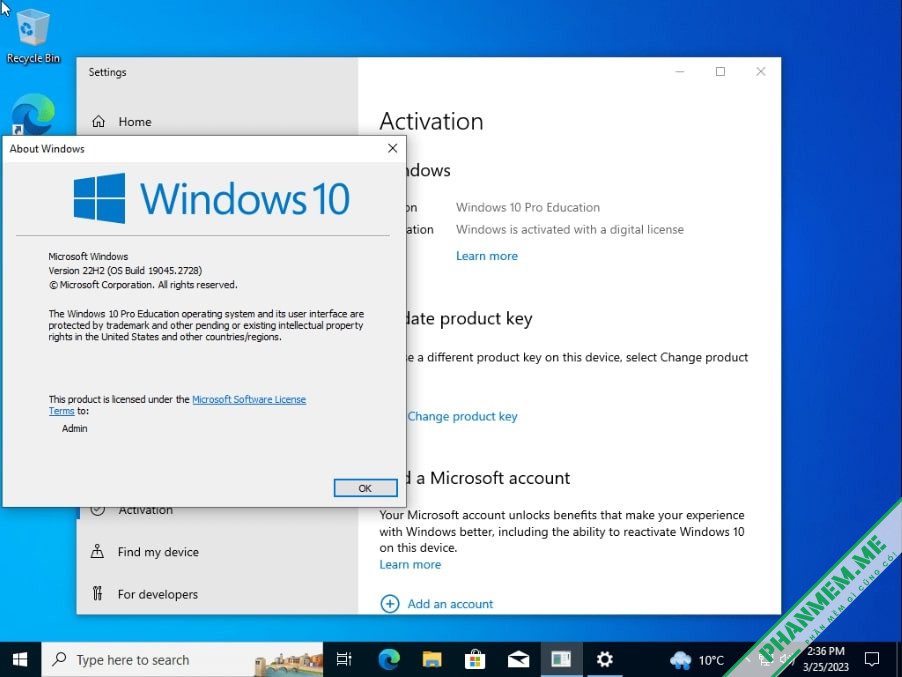Open Microsoft Store from the taskbar
This screenshot has height=677, width=902.
pyautogui.click(x=475, y=660)
